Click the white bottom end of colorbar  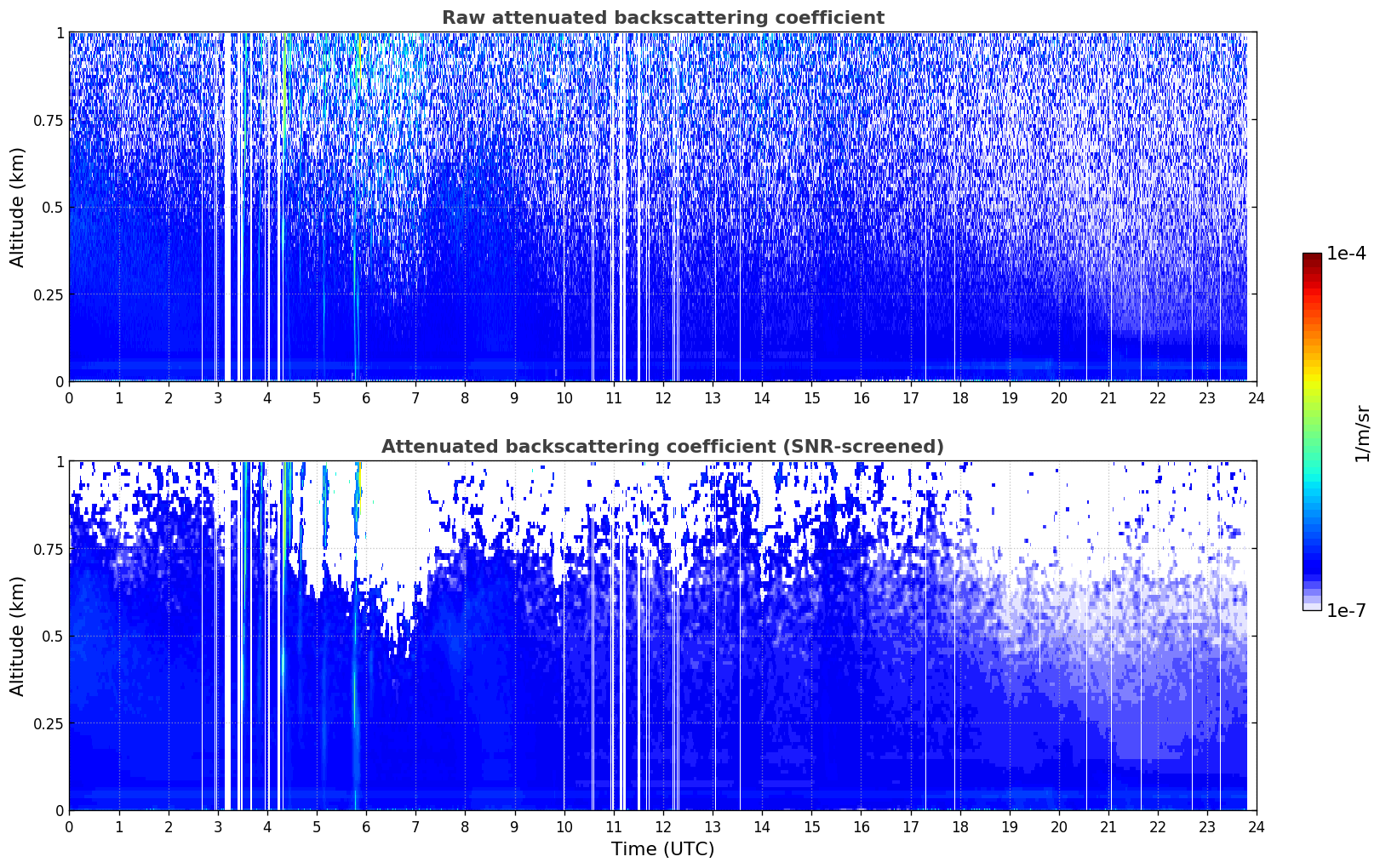[1312, 606]
